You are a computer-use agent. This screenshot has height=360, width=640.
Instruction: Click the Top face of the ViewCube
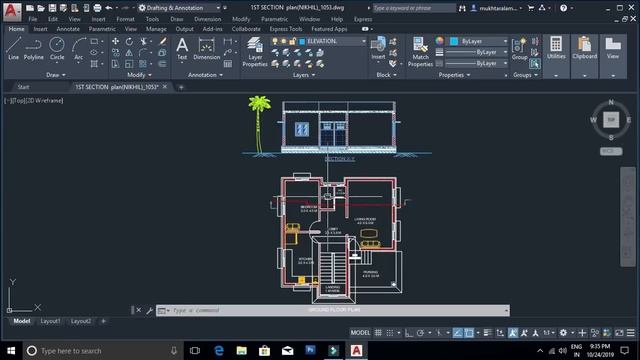611,120
